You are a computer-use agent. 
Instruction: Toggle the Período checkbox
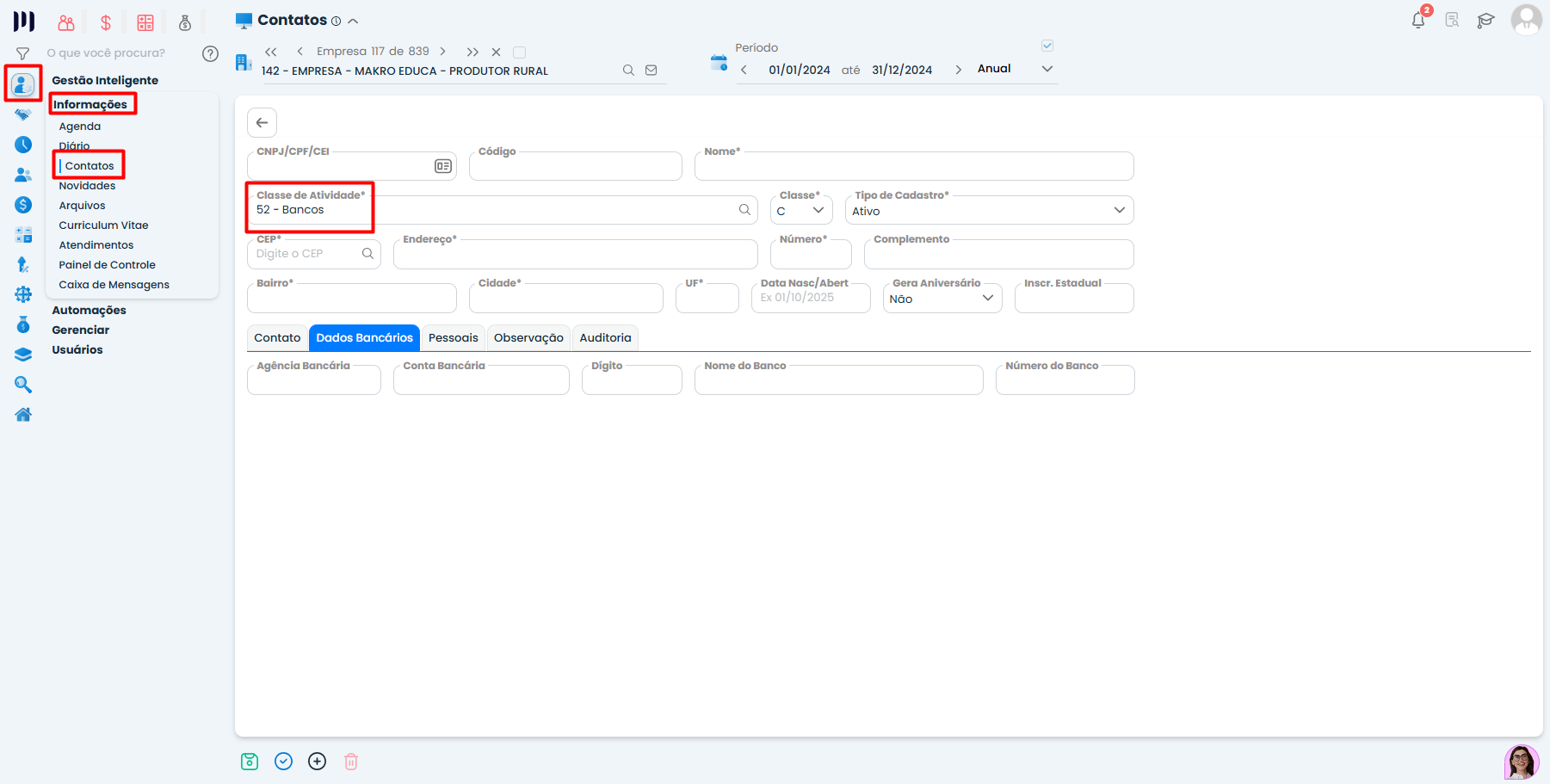(1047, 46)
